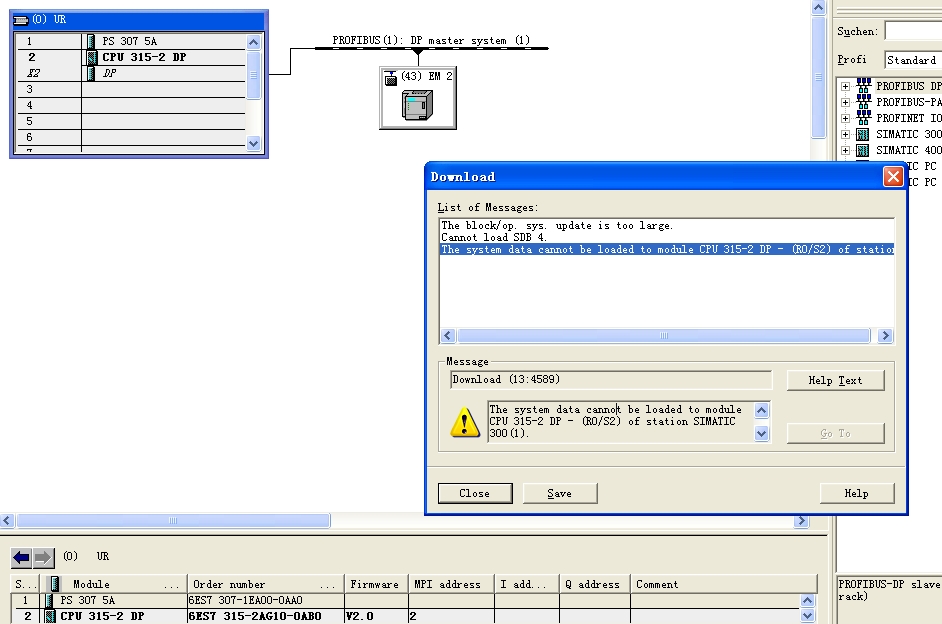The height and width of the screenshot is (624, 942).
Task: Expand the SIMATIC 400 tree node
Action: [x=845, y=151]
